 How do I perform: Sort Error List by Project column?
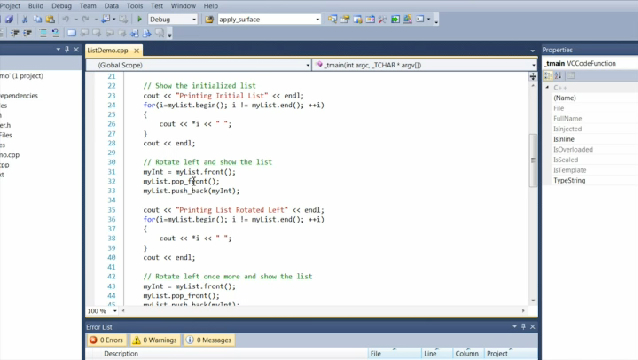click(x=511, y=353)
